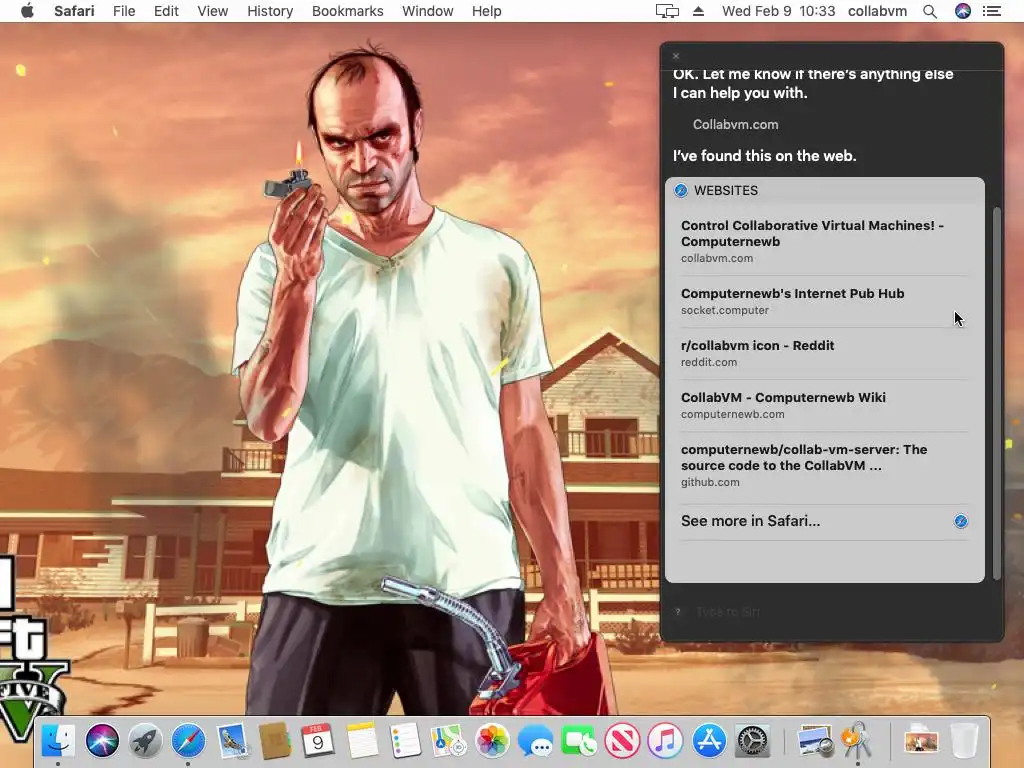The width and height of the screenshot is (1024, 768).
Task: Click the display mirroring menu bar icon
Action: tap(667, 11)
